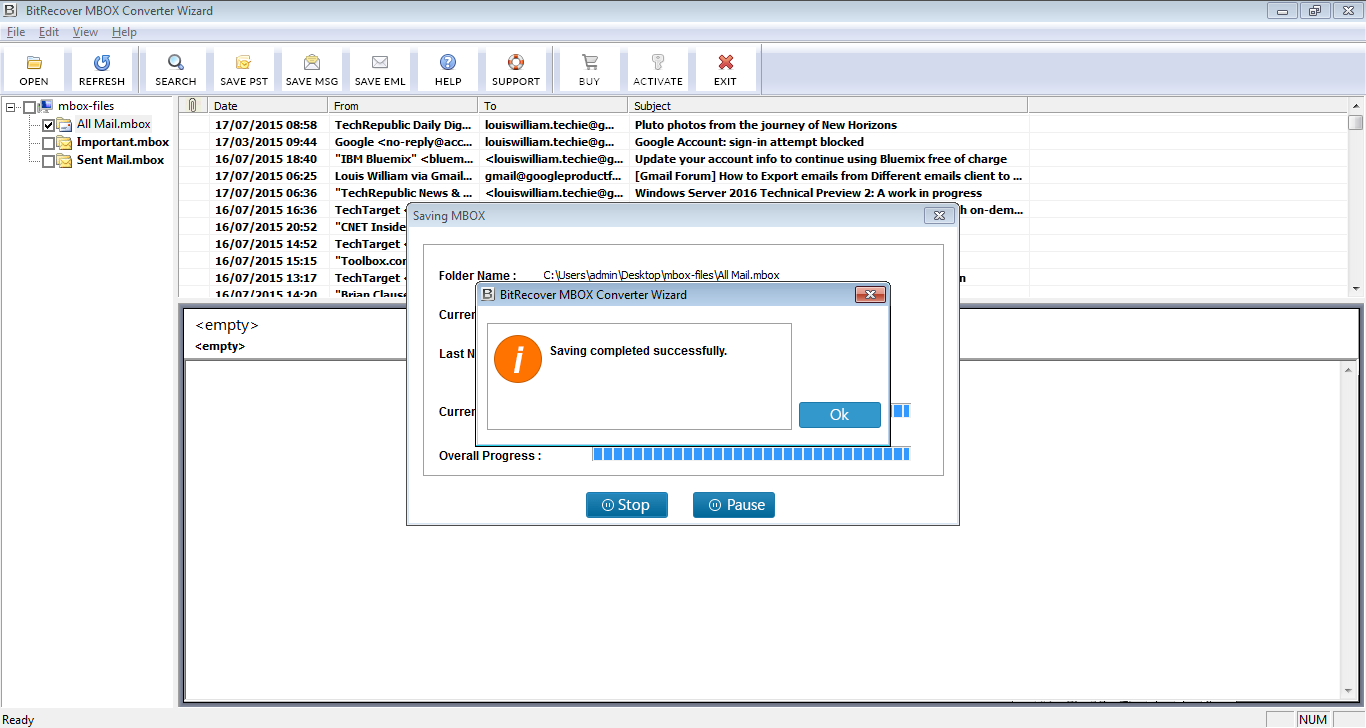Close the Saving MBOX dialog
The height and width of the screenshot is (728, 1366).
(x=938, y=215)
